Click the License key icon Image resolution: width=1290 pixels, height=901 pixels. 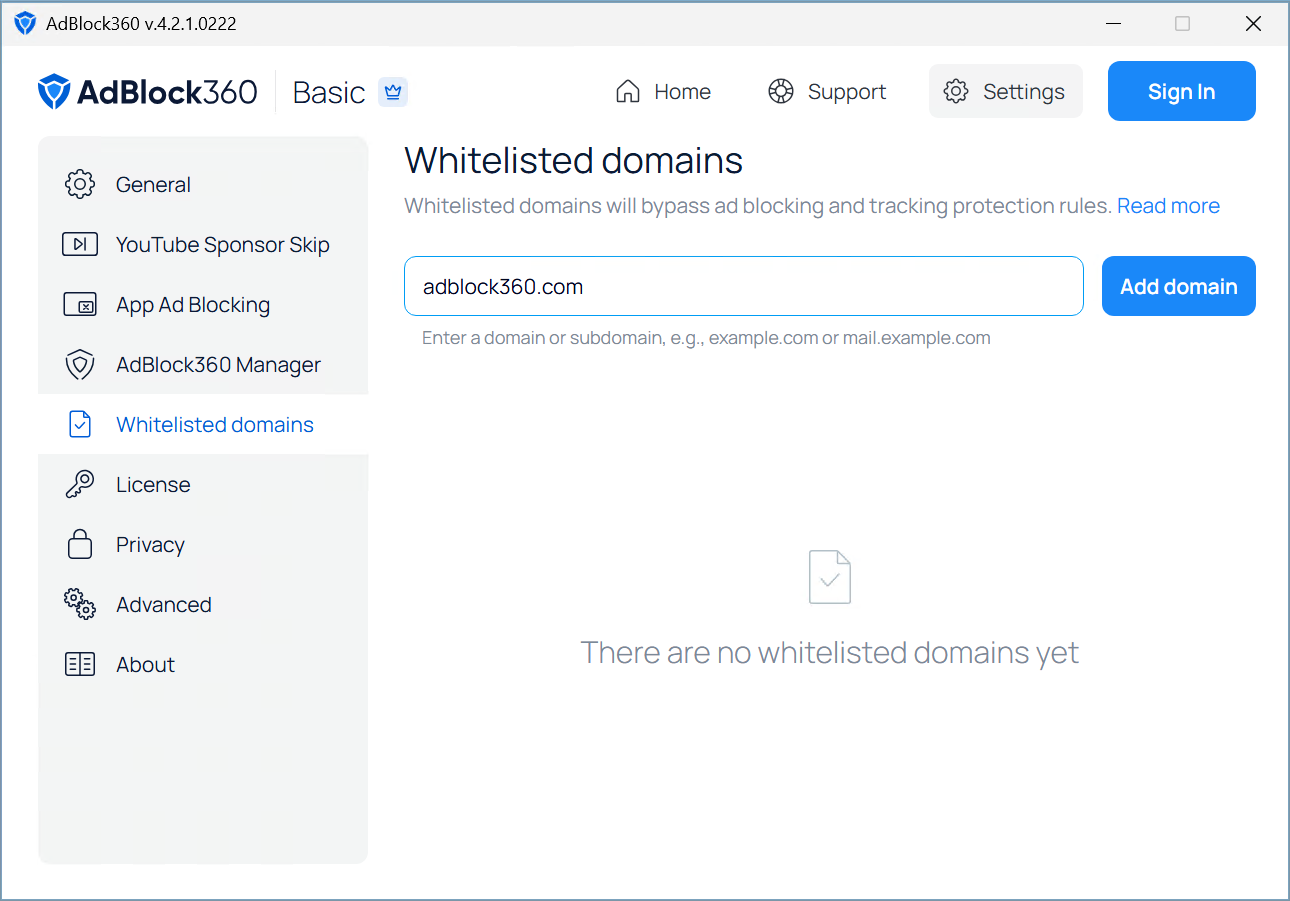(x=80, y=484)
